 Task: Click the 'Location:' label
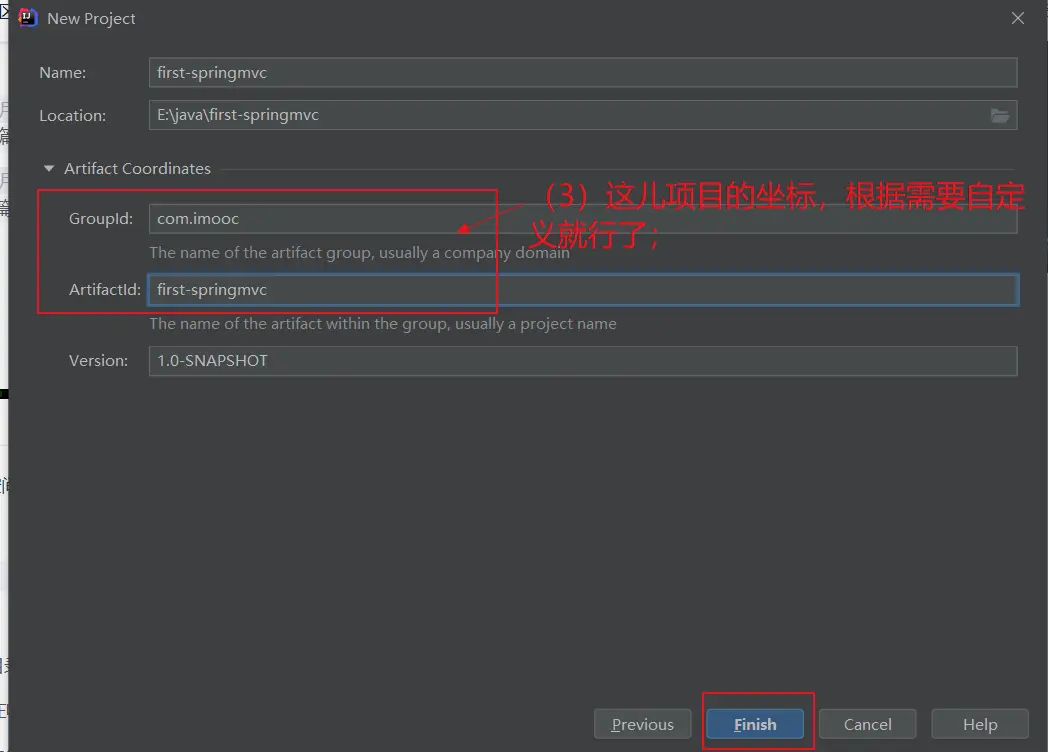pos(73,116)
